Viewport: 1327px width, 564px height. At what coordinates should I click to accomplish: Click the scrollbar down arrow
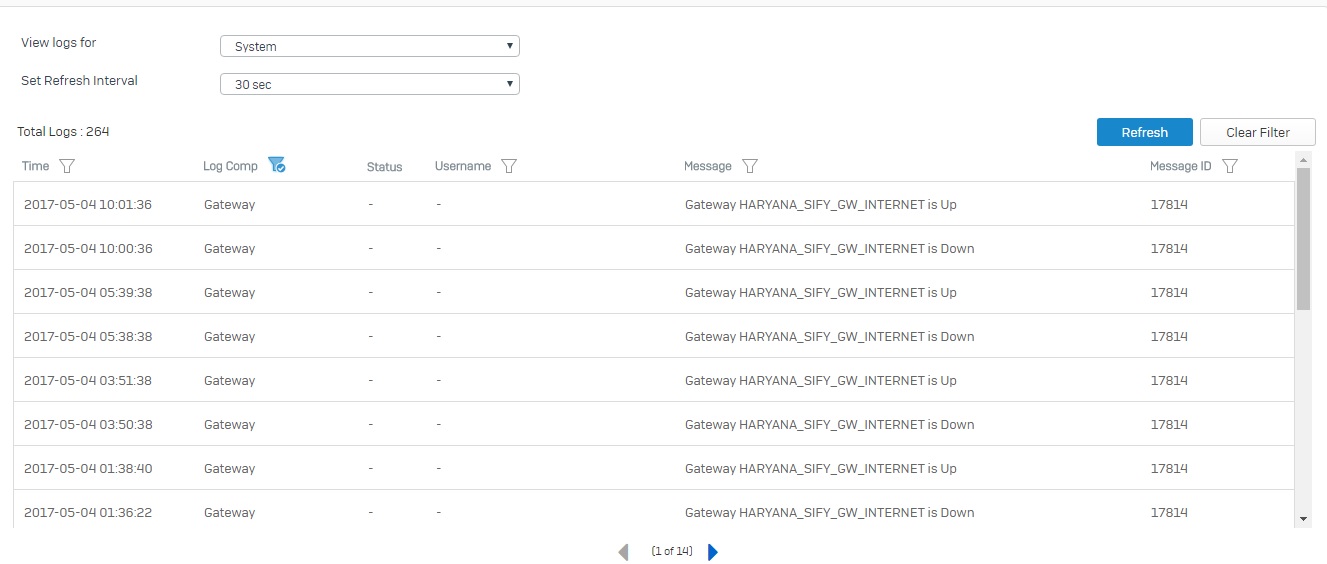[1303, 519]
